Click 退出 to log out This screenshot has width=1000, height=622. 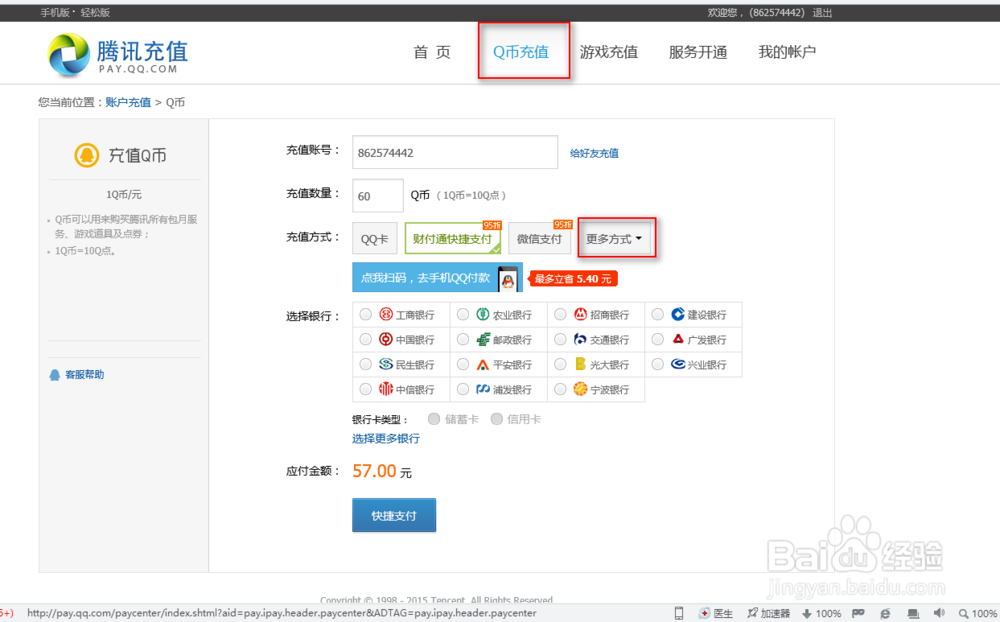(822, 12)
